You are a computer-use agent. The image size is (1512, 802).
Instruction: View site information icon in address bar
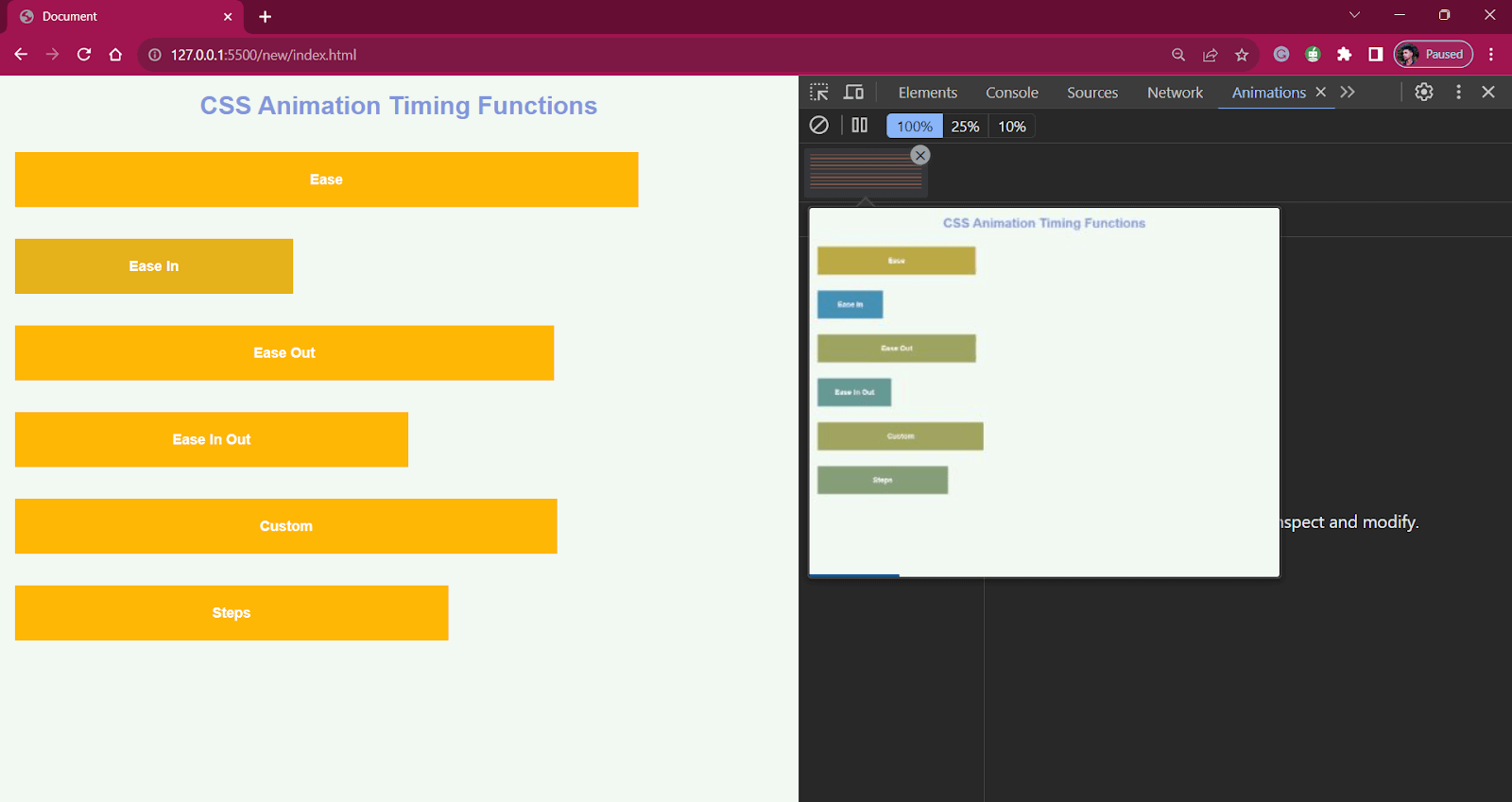(x=155, y=55)
